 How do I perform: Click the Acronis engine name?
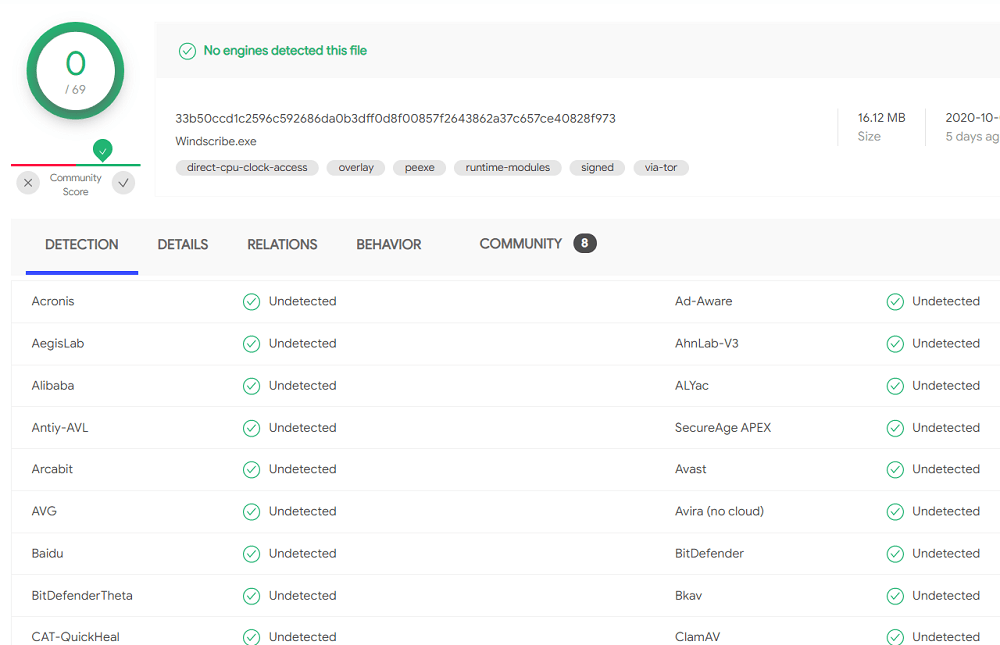[53, 301]
